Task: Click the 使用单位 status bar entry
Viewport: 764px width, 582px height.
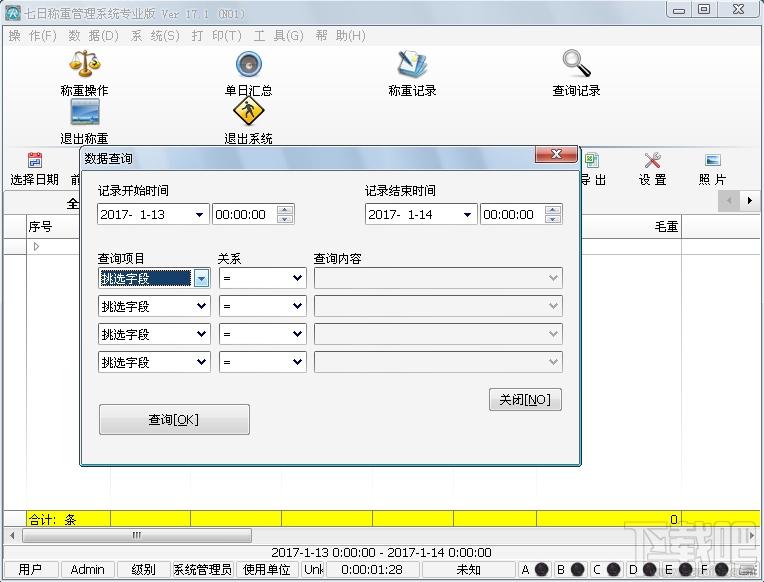Action: [267, 569]
